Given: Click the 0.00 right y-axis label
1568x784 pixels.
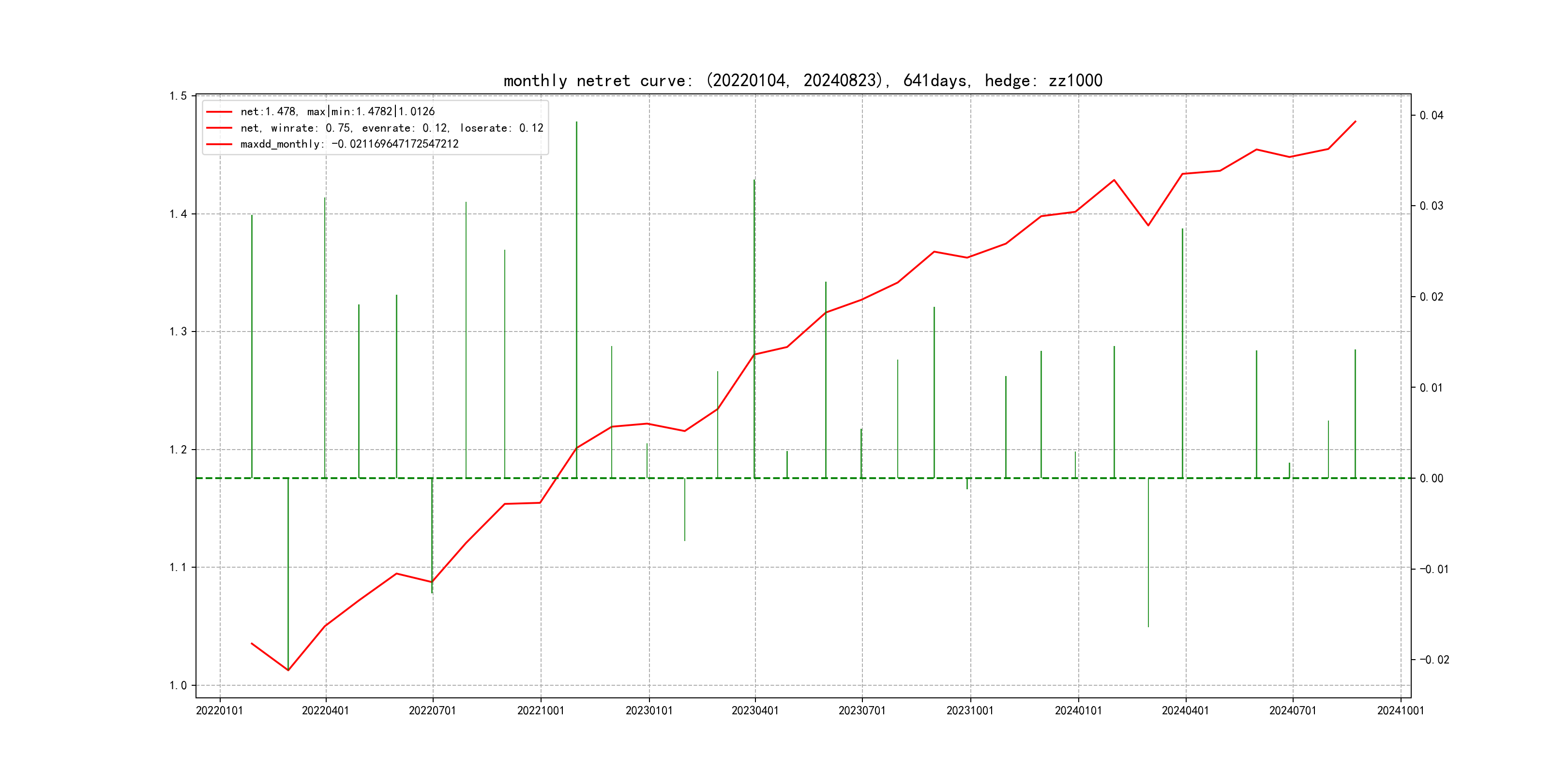Looking at the screenshot, I should (x=1431, y=479).
